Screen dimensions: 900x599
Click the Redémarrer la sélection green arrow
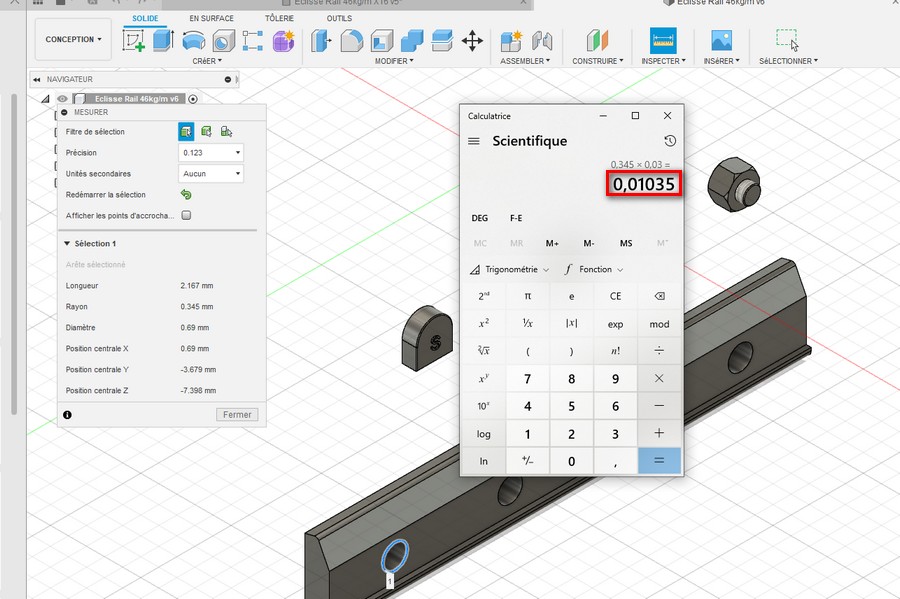pyautogui.click(x=186, y=195)
